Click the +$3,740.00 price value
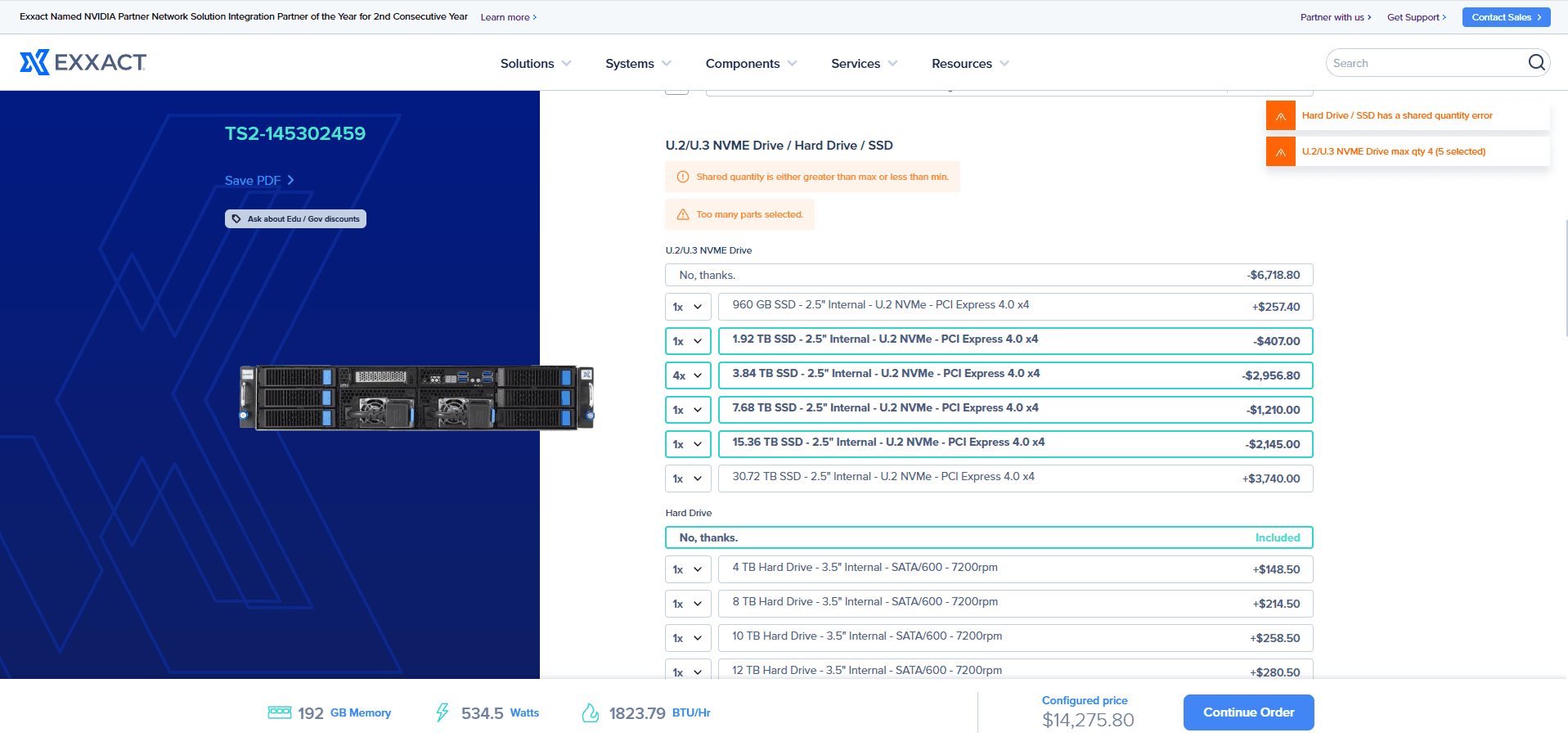1568x746 pixels. [x=1271, y=479]
